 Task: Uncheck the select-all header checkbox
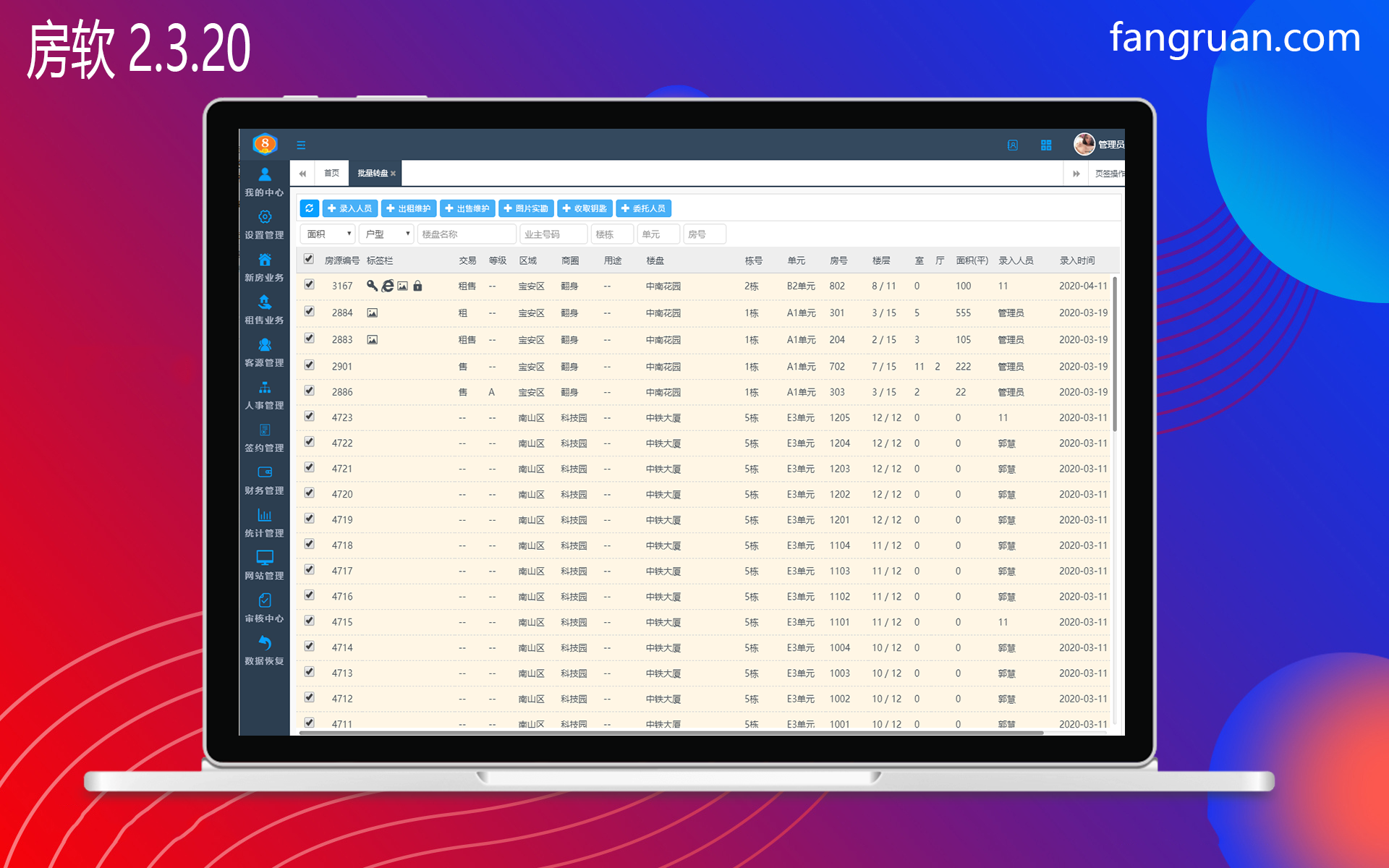(309, 259)
